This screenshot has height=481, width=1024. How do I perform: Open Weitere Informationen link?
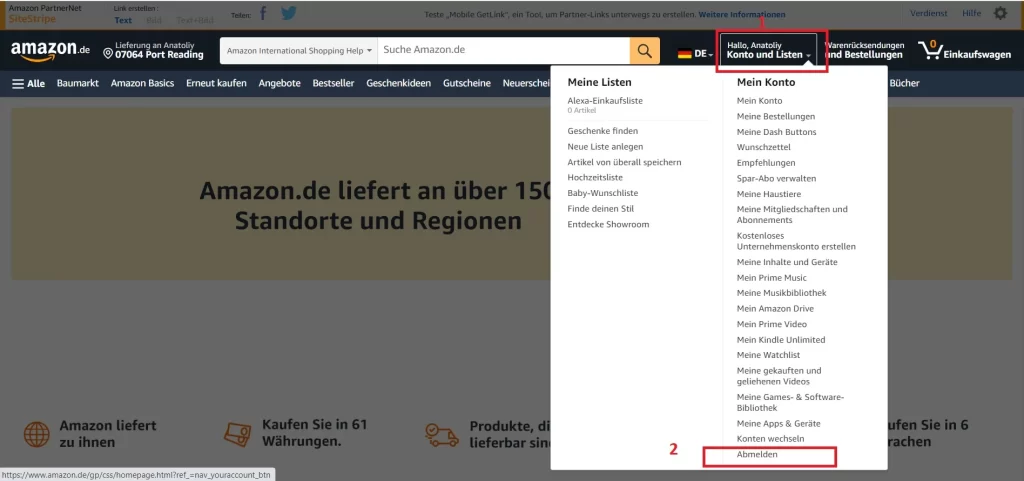[742, 14]
